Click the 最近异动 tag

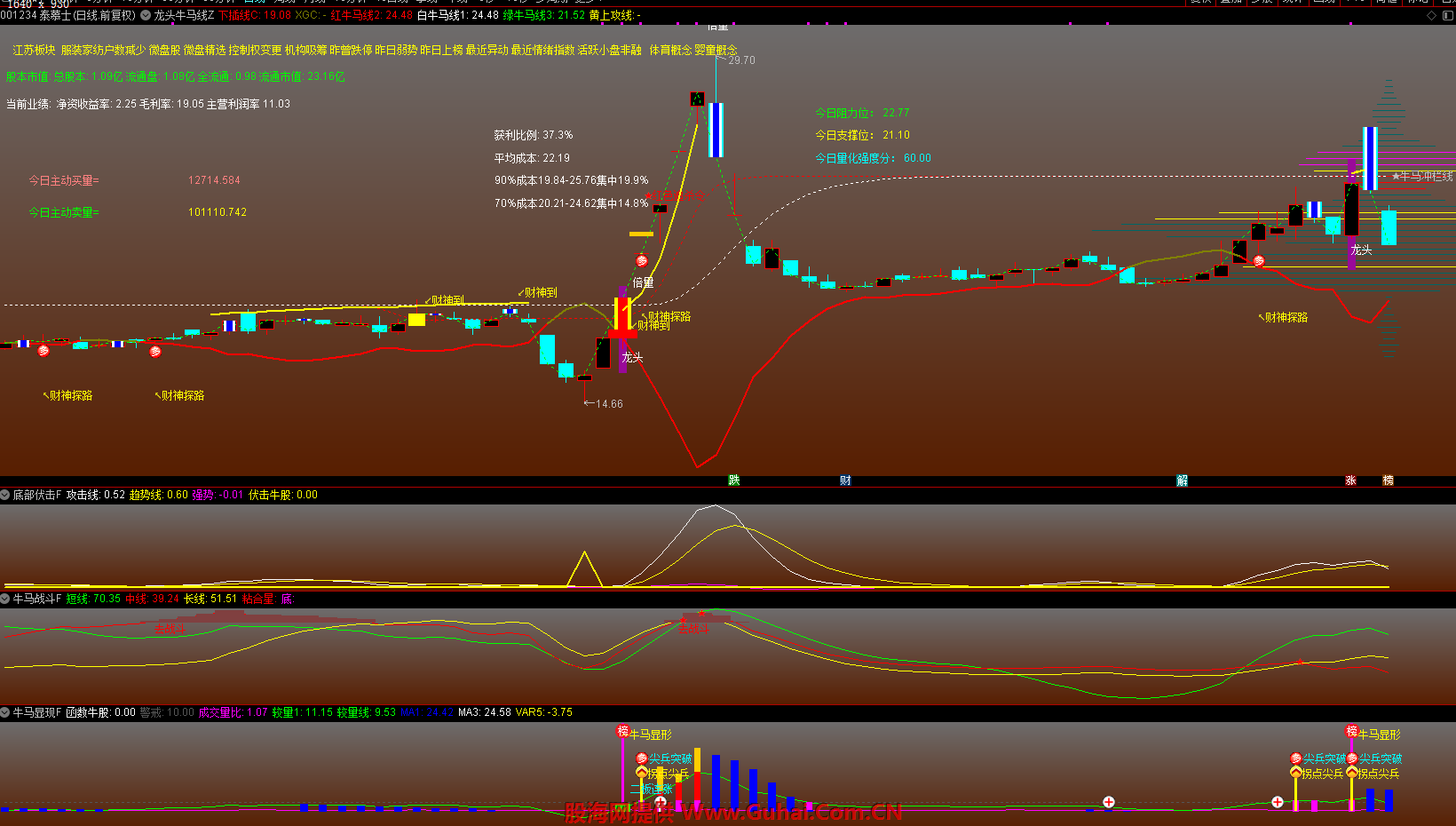487,50
